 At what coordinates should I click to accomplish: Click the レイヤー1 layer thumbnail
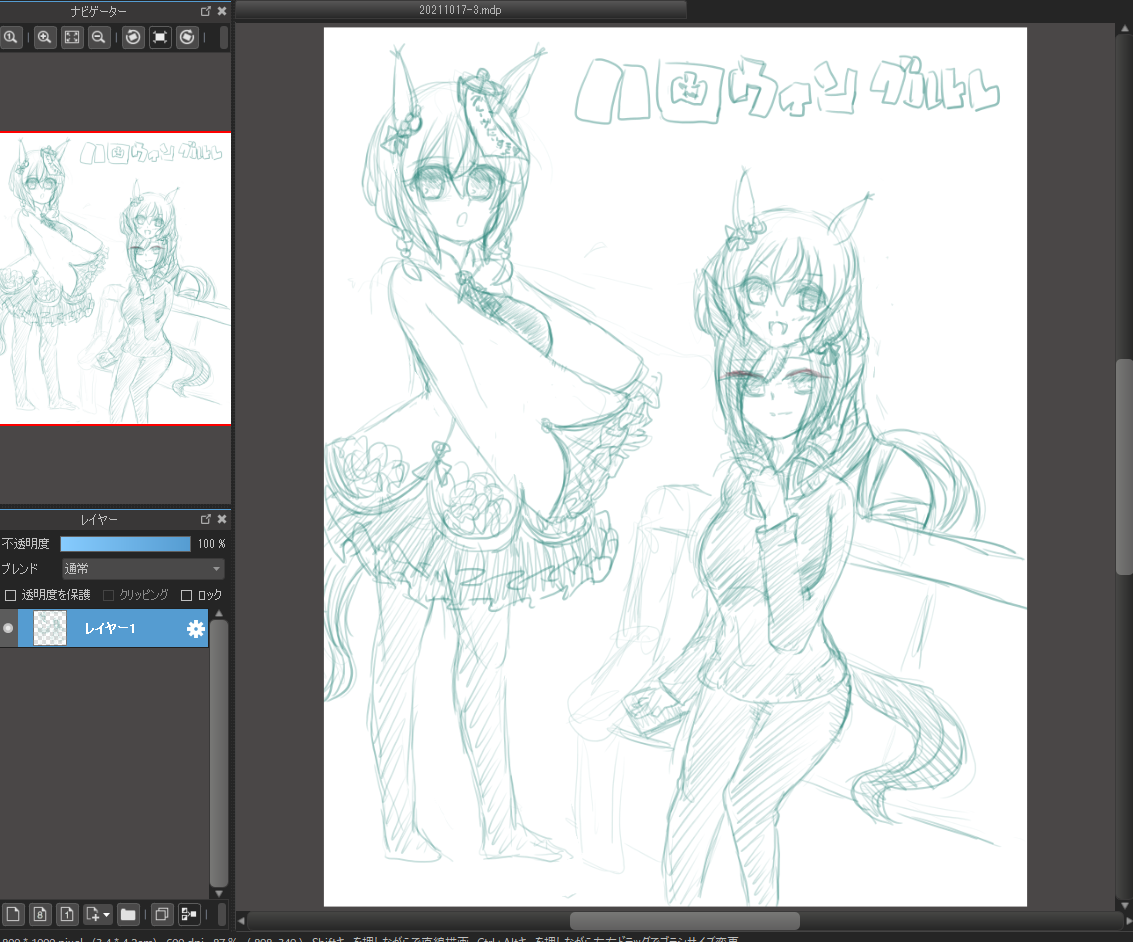pos(50,628)
